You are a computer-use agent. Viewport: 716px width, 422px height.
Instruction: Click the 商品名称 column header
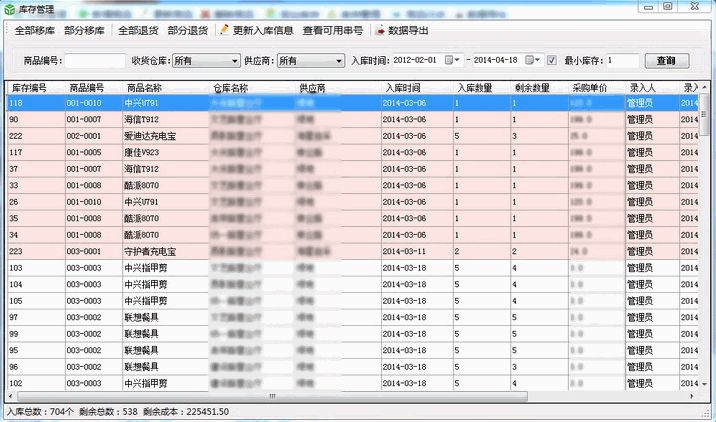(x=145, y=88)
